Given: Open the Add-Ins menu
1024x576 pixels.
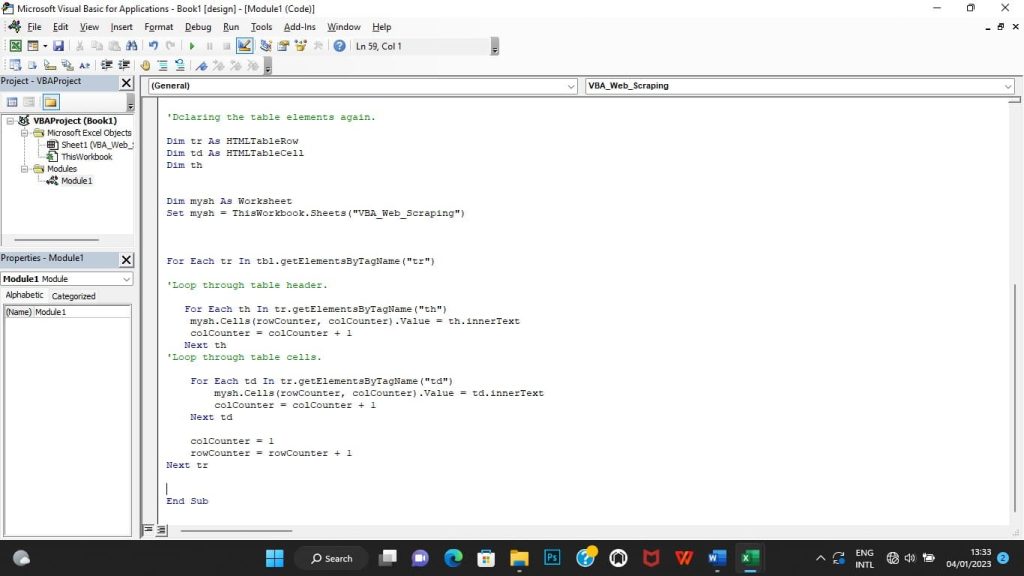Looking at the screenshot, I should [300, 27].
